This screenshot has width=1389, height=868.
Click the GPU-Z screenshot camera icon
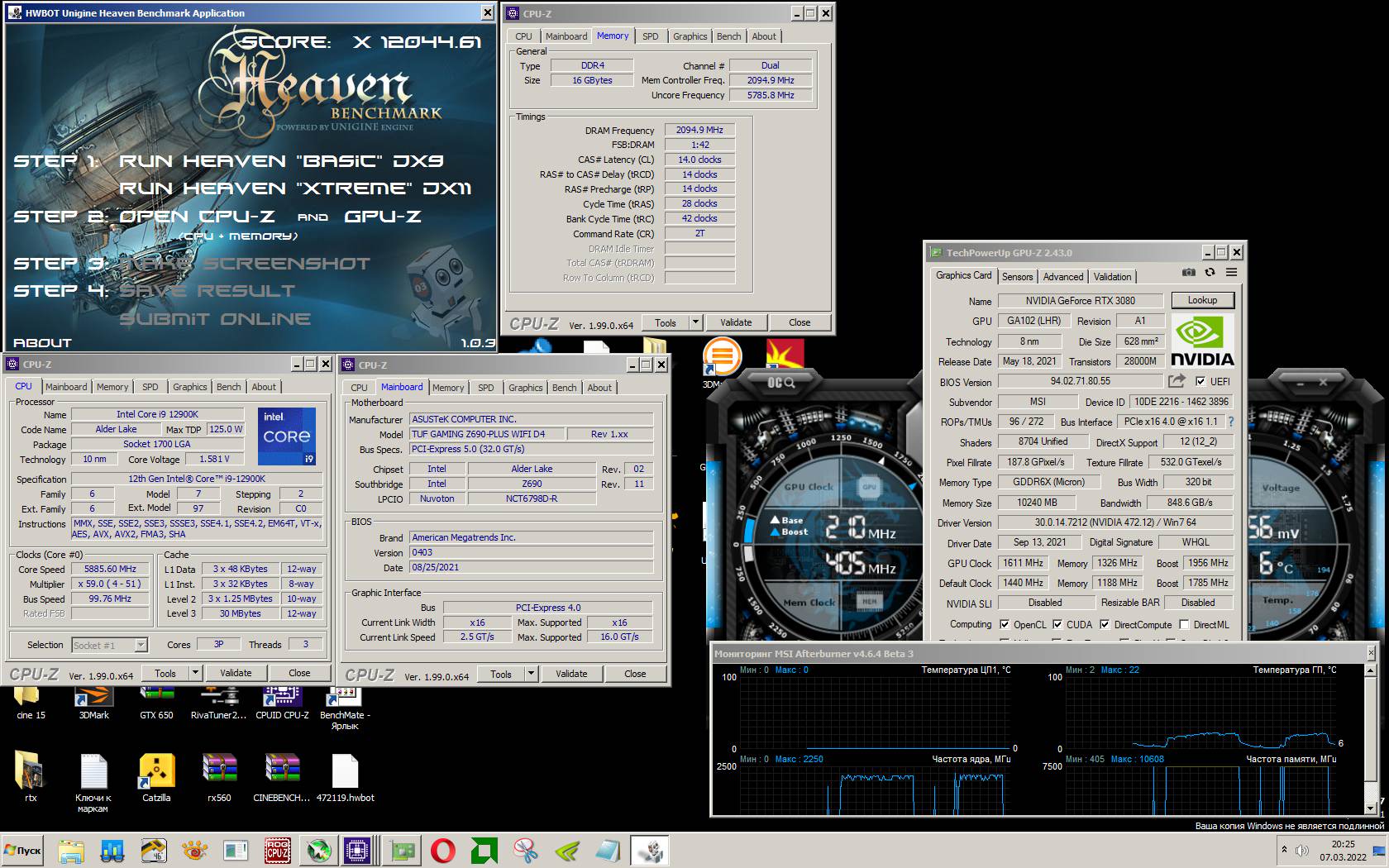(1188, 272)
